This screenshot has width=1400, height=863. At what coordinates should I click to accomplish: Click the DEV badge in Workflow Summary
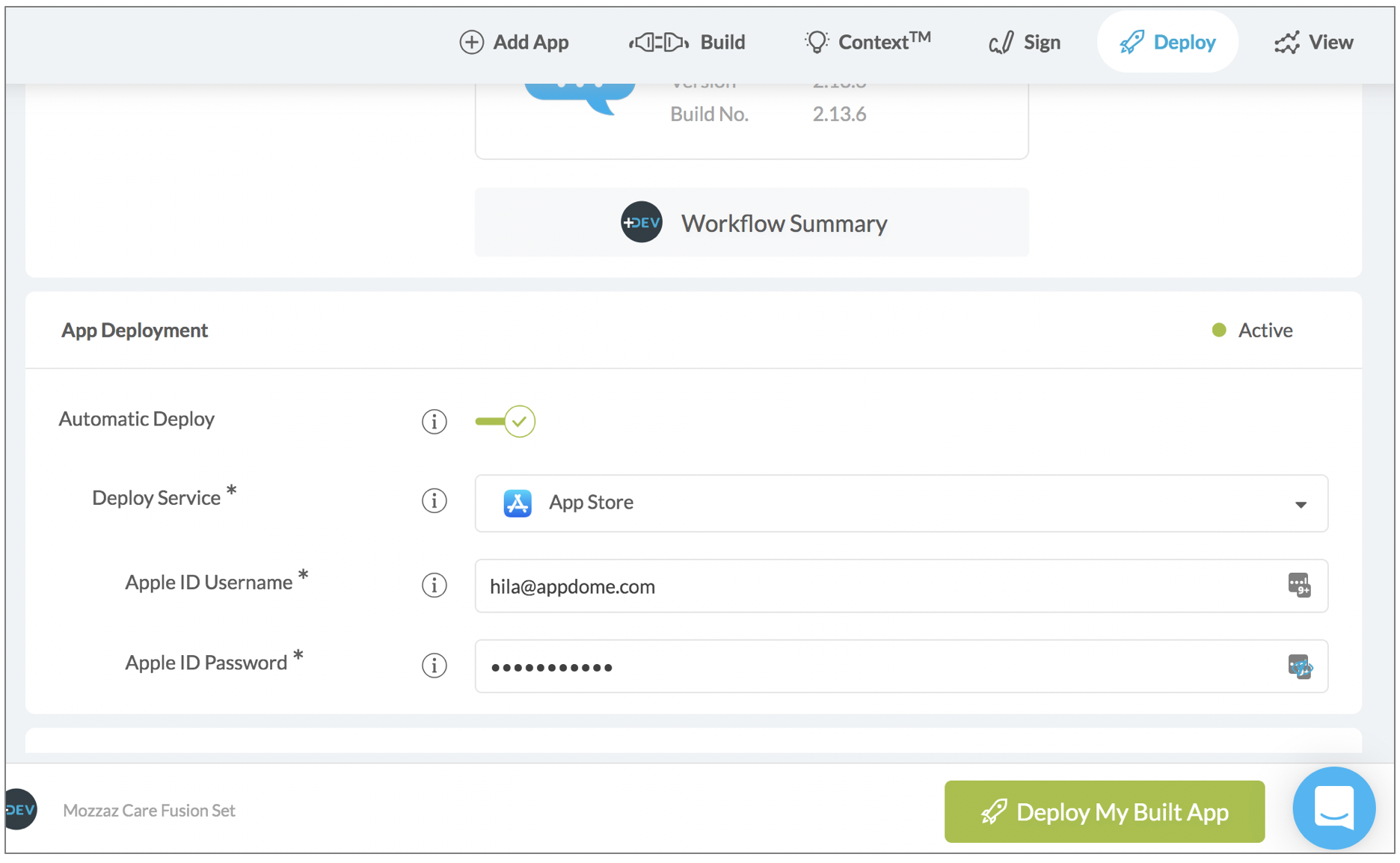coord(642,223)
